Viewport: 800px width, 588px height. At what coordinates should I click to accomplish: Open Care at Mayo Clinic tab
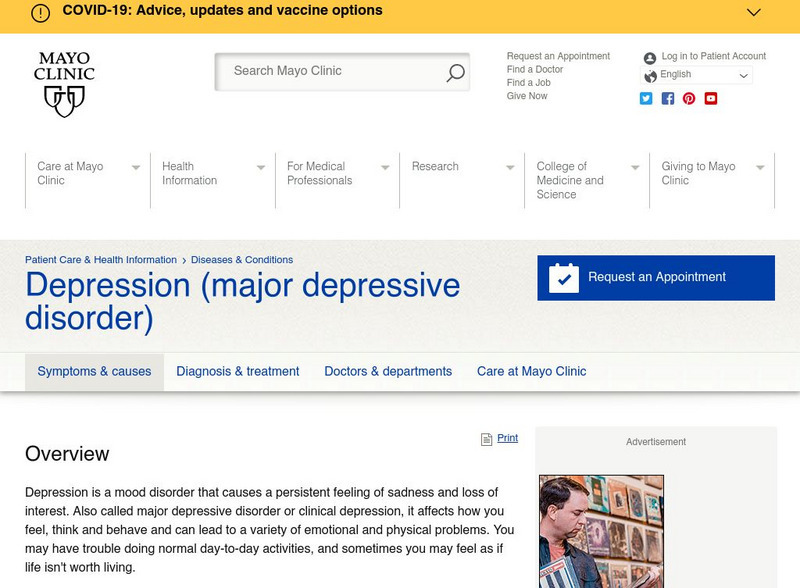click(x=532, y=372)
